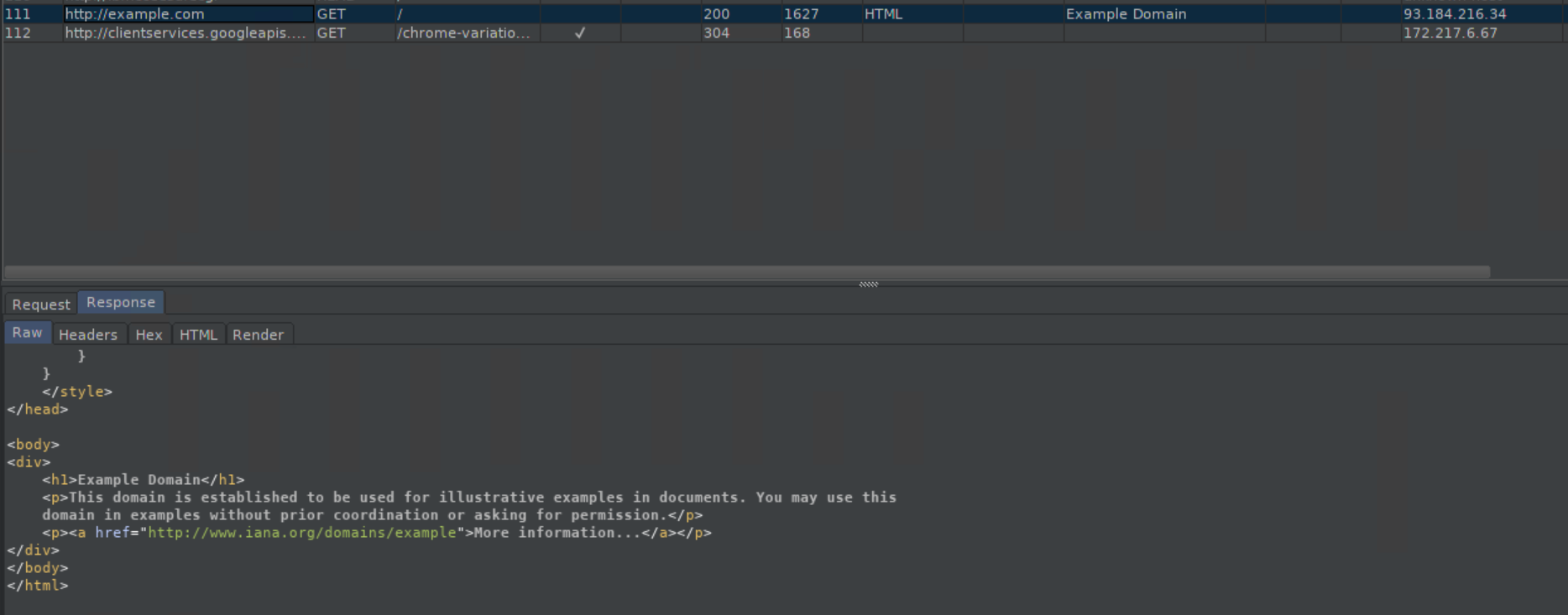Switch to the Hex view tab
The width and height of the screenshot is (1568, 615).
point(149,335)
